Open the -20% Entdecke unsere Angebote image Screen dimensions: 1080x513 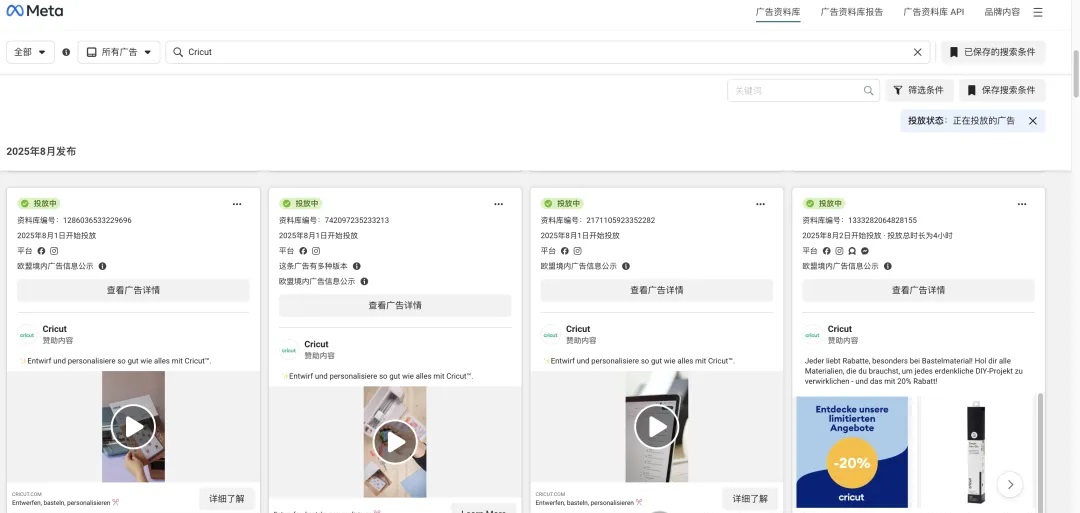851,452
